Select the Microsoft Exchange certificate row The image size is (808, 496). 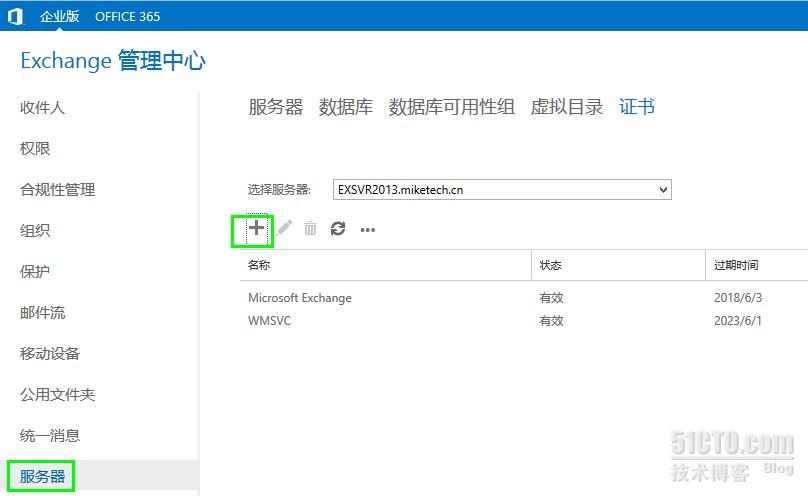[x=524, y=298]
